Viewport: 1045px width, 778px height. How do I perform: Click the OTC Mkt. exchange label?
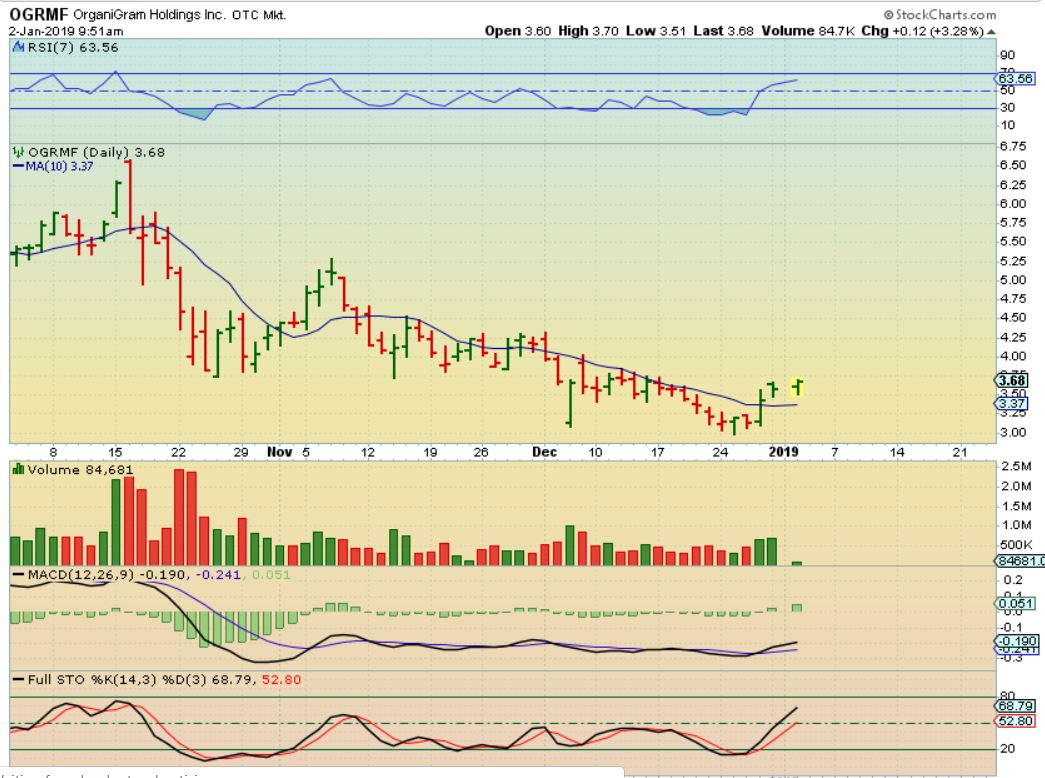259,15
